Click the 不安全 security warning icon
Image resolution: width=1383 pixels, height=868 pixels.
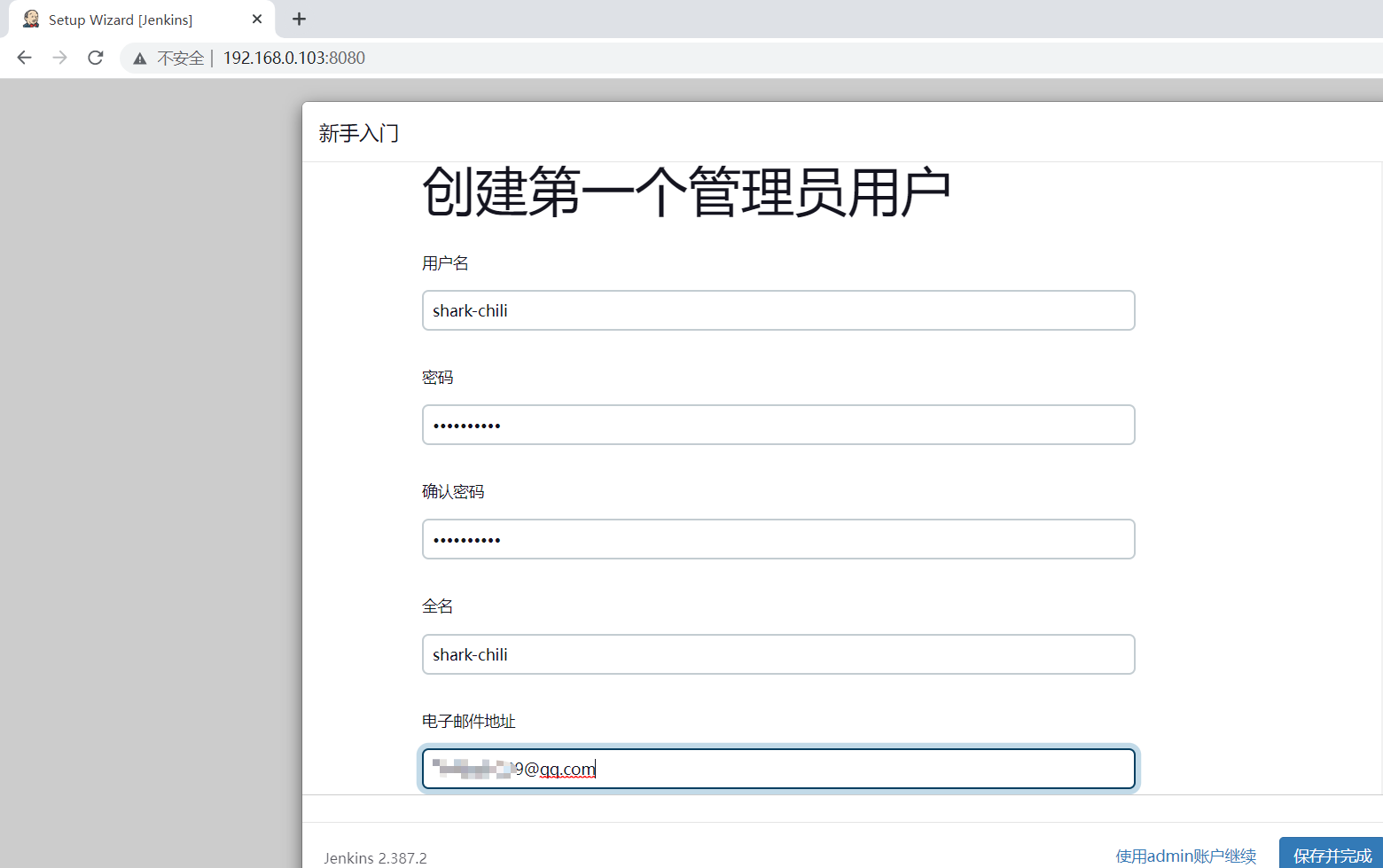point(180,58)
